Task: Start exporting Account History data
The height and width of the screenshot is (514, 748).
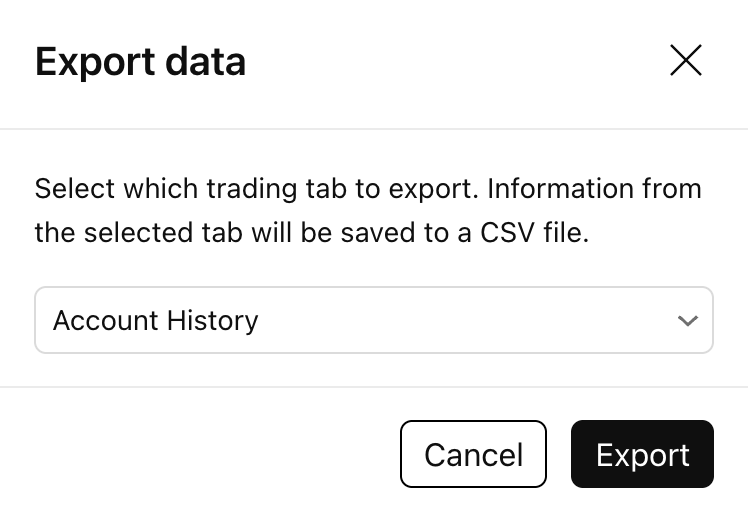Action: [642, 454]
